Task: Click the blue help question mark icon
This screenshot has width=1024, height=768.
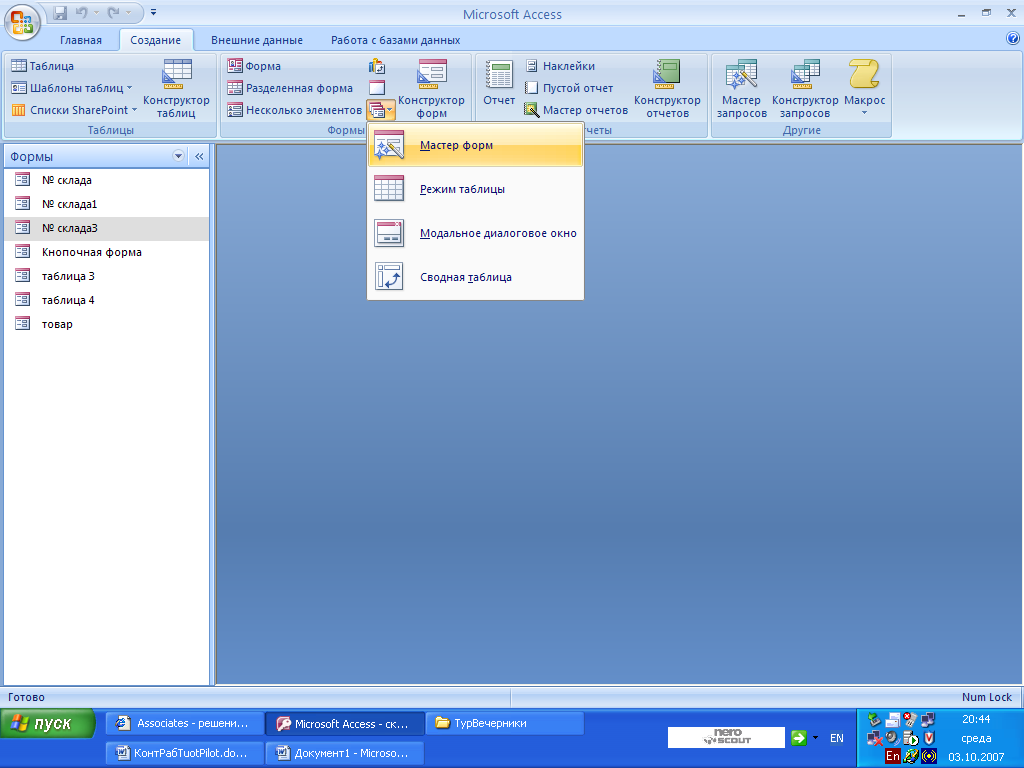Action: 1013,39
